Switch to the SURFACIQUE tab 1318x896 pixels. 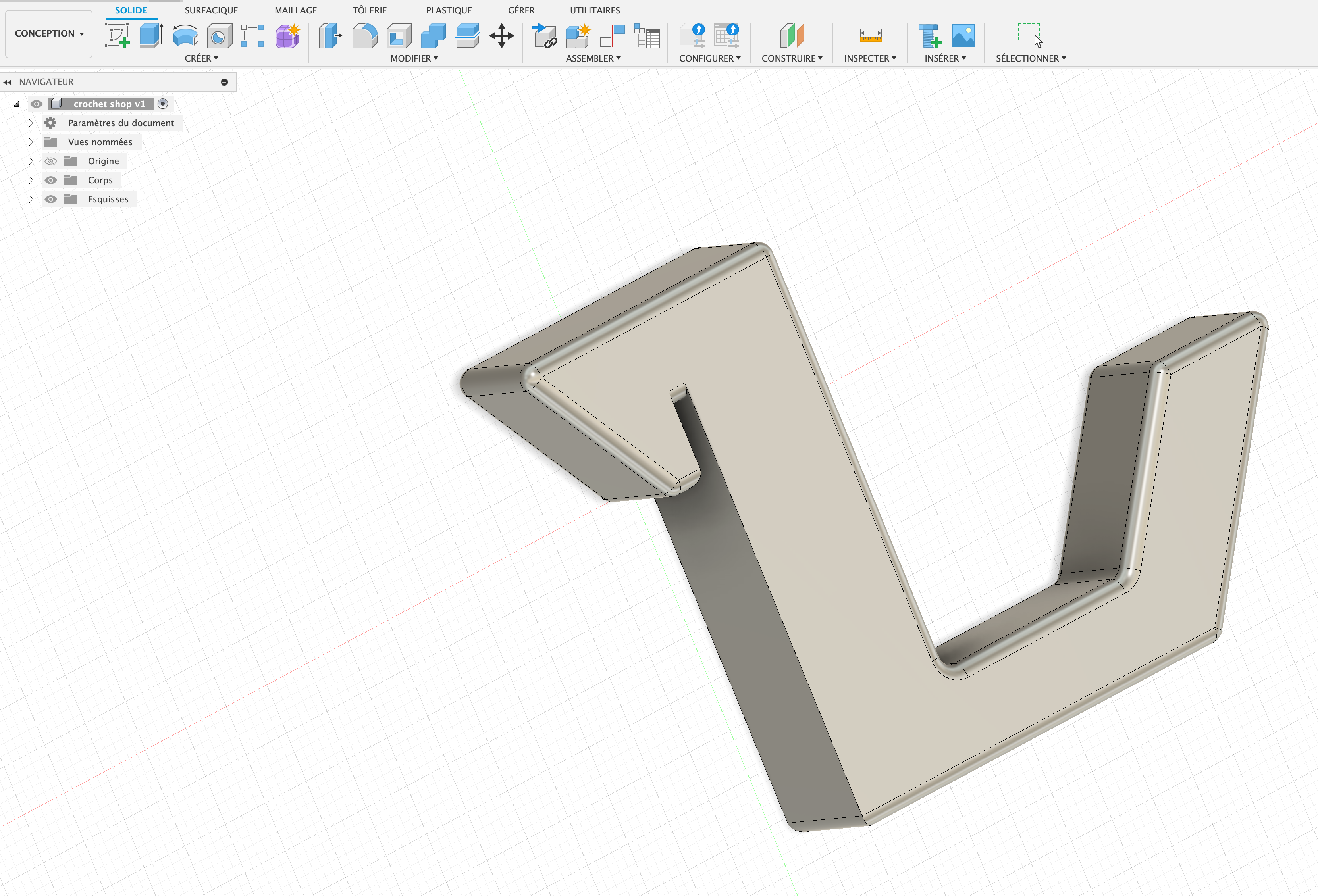(211, 10)
